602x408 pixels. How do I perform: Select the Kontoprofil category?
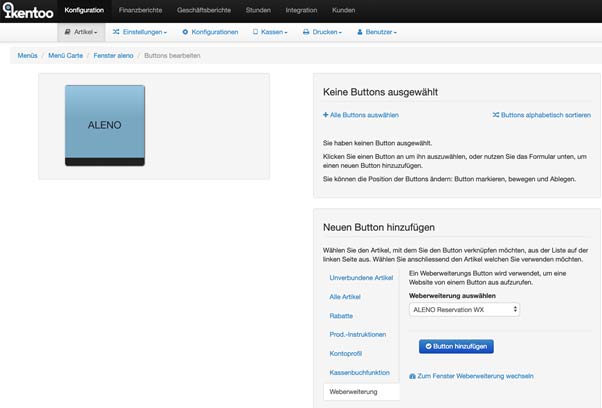point(346,353)
